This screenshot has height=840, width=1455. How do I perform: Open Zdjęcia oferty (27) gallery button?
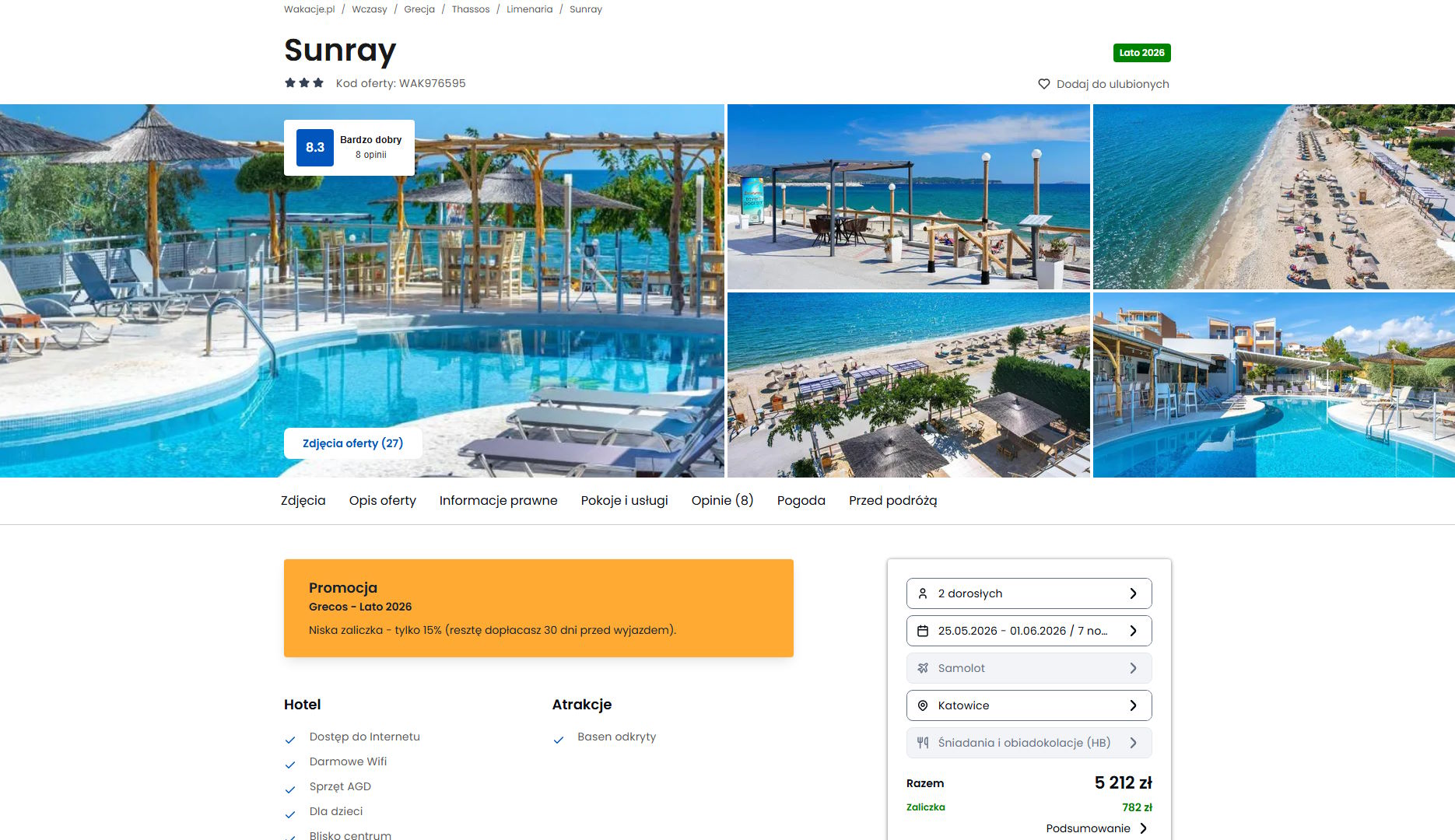pos(353,443)
